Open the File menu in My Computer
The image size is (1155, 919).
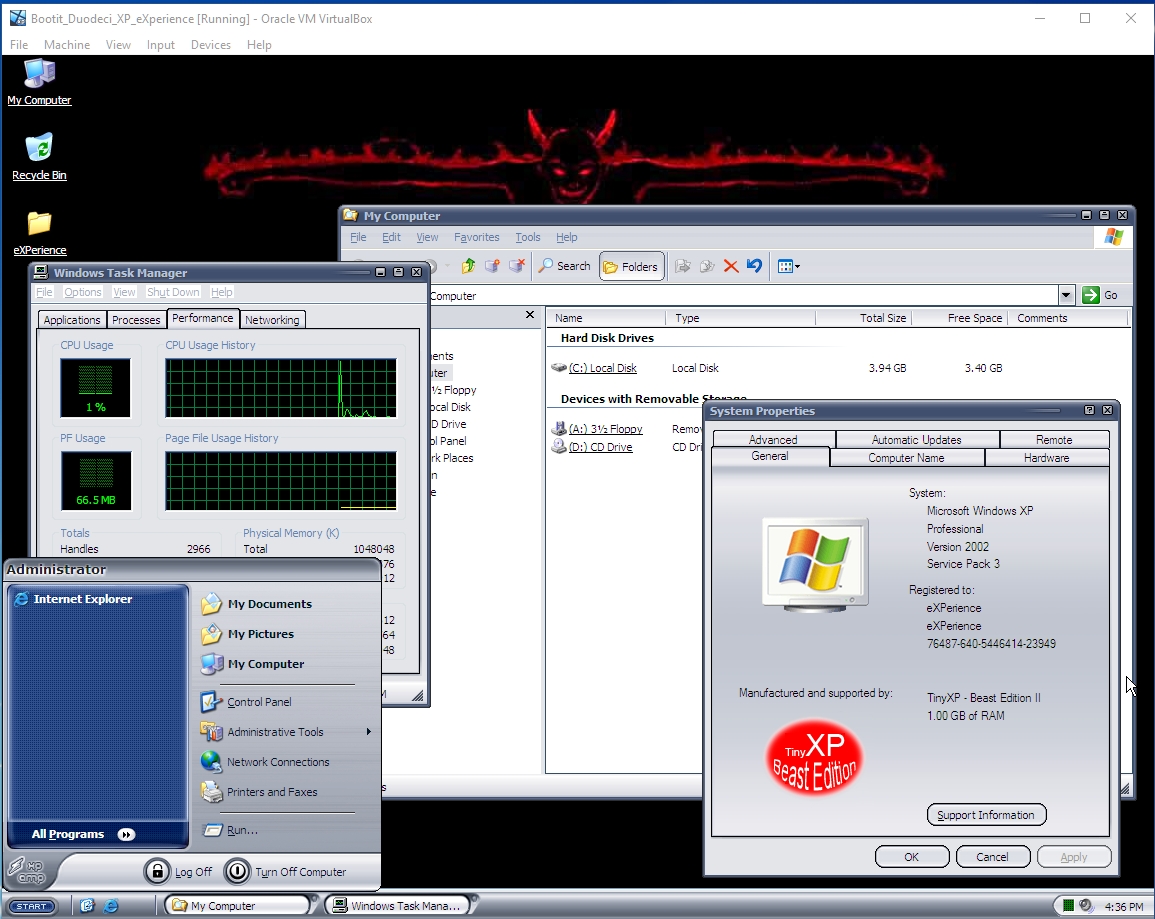(x=358, y=237)
